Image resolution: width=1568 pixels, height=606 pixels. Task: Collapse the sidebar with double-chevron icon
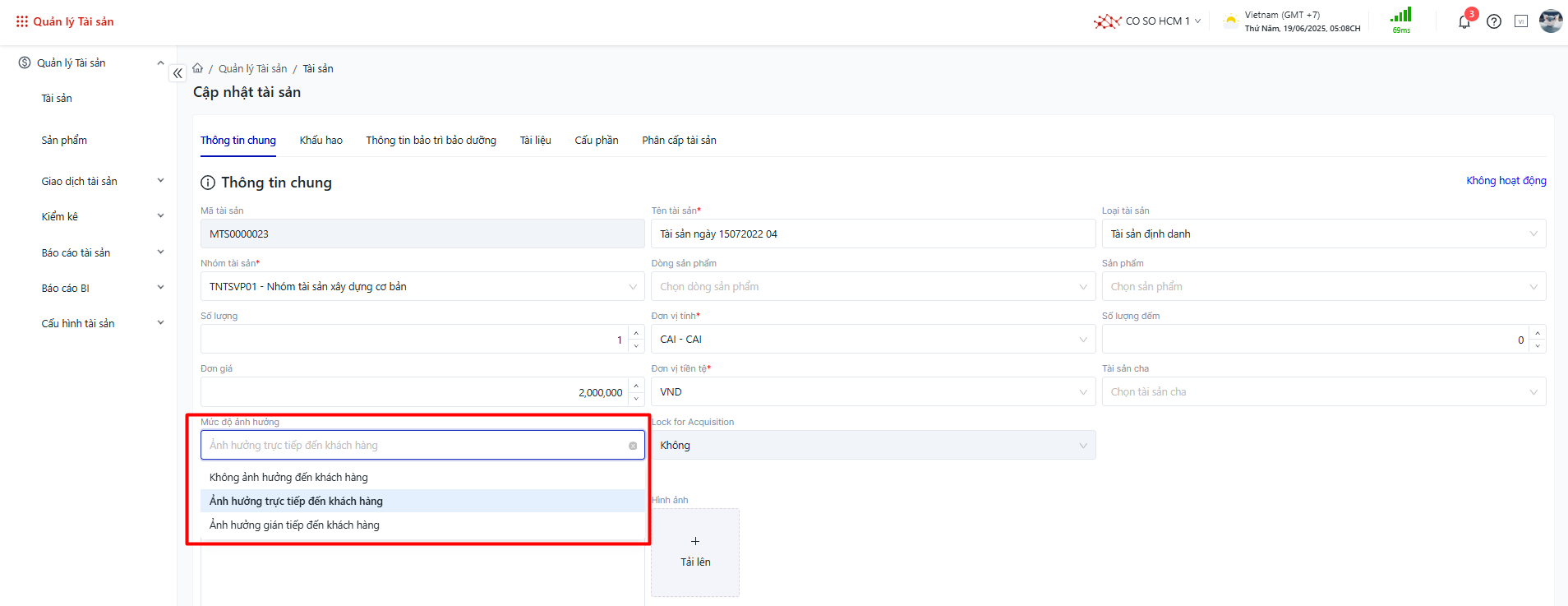(x=178, y=73)
